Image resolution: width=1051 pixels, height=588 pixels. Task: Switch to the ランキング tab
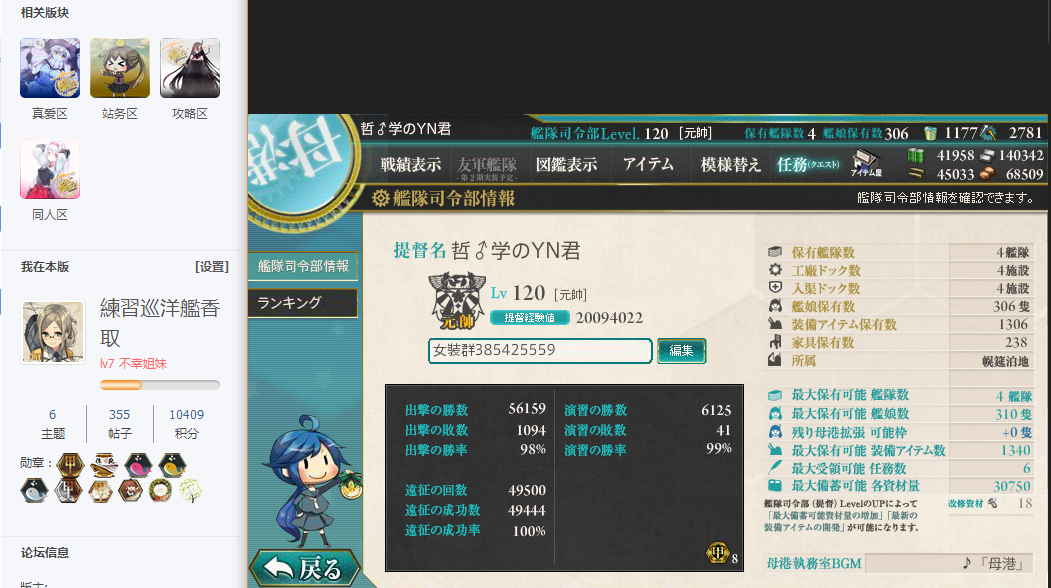[302, 303]
